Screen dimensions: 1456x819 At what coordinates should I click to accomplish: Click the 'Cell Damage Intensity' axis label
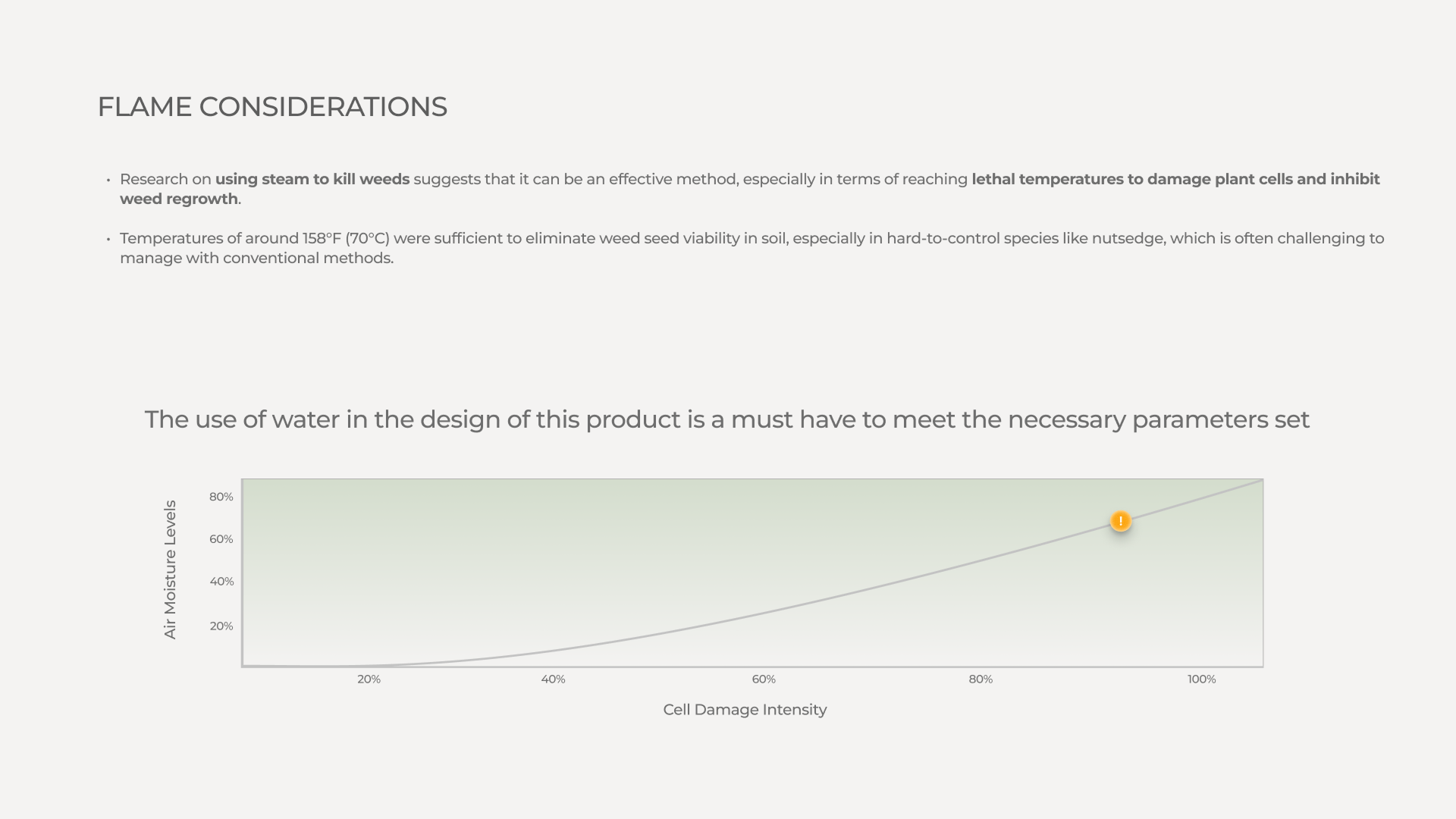pyautogui.click(x=745, y=710)
